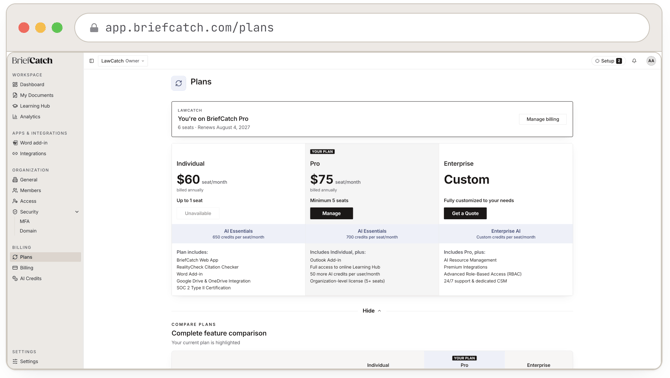Image resolution: width=670 pixels, height=378 pixels.
Task: Collapse the Security submenu chevron
Action: 77,212
